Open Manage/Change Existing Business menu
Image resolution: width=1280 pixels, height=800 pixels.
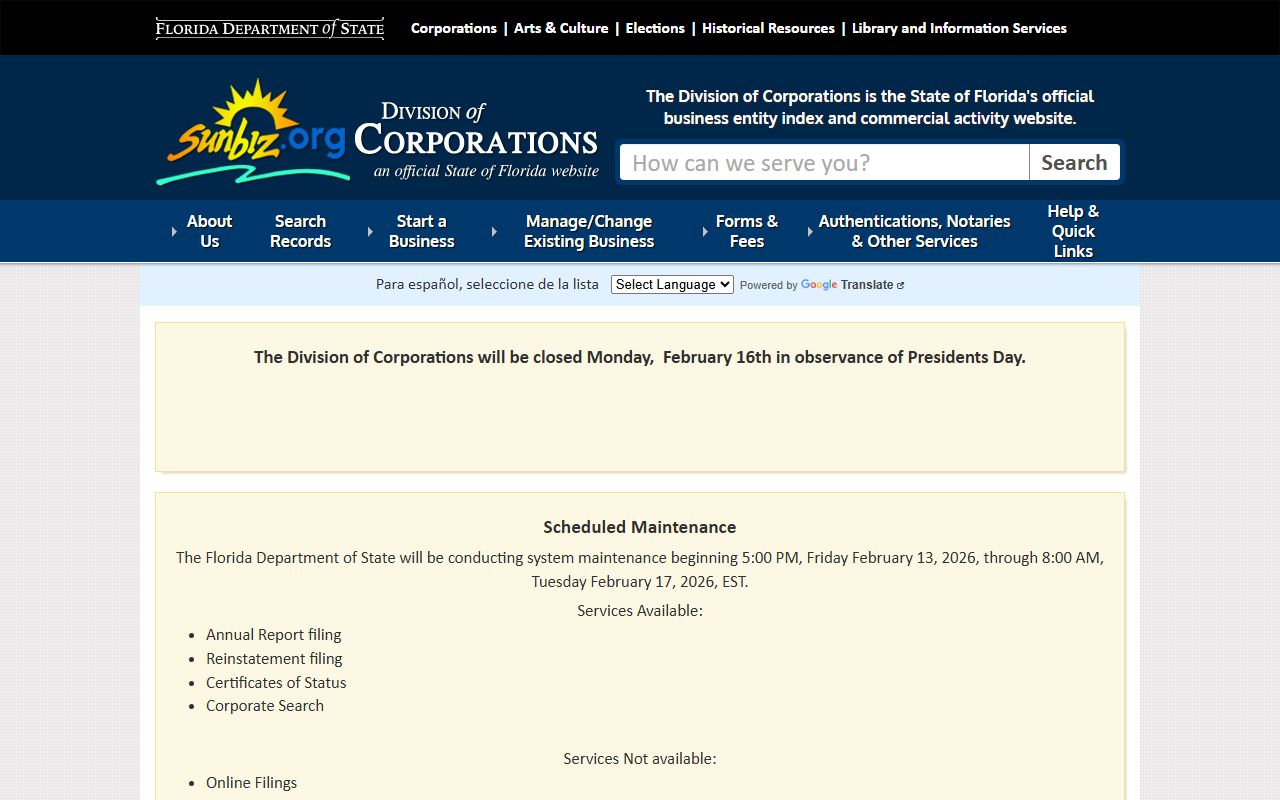tap(589, 231)
